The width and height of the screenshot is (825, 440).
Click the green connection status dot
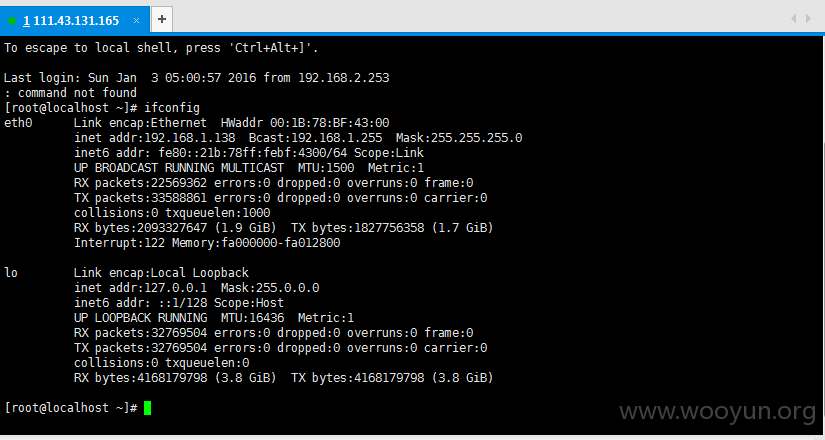point(12,21)
